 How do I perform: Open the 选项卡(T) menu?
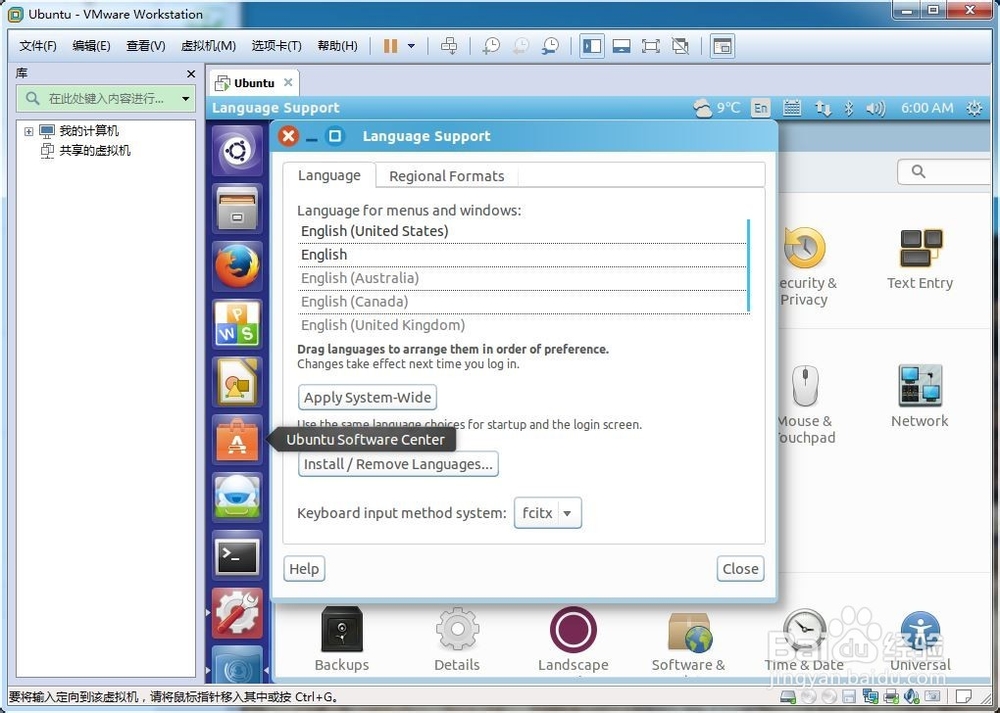click(x=276, y=46)
